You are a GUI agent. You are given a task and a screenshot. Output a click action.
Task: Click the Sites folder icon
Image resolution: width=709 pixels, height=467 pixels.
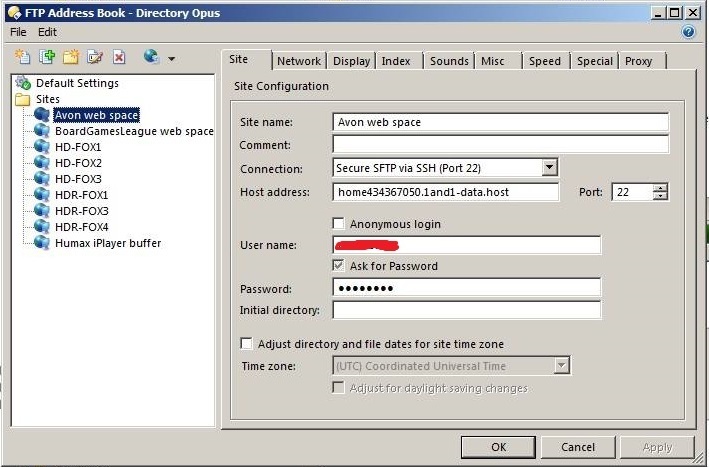[x=23, y=99]
